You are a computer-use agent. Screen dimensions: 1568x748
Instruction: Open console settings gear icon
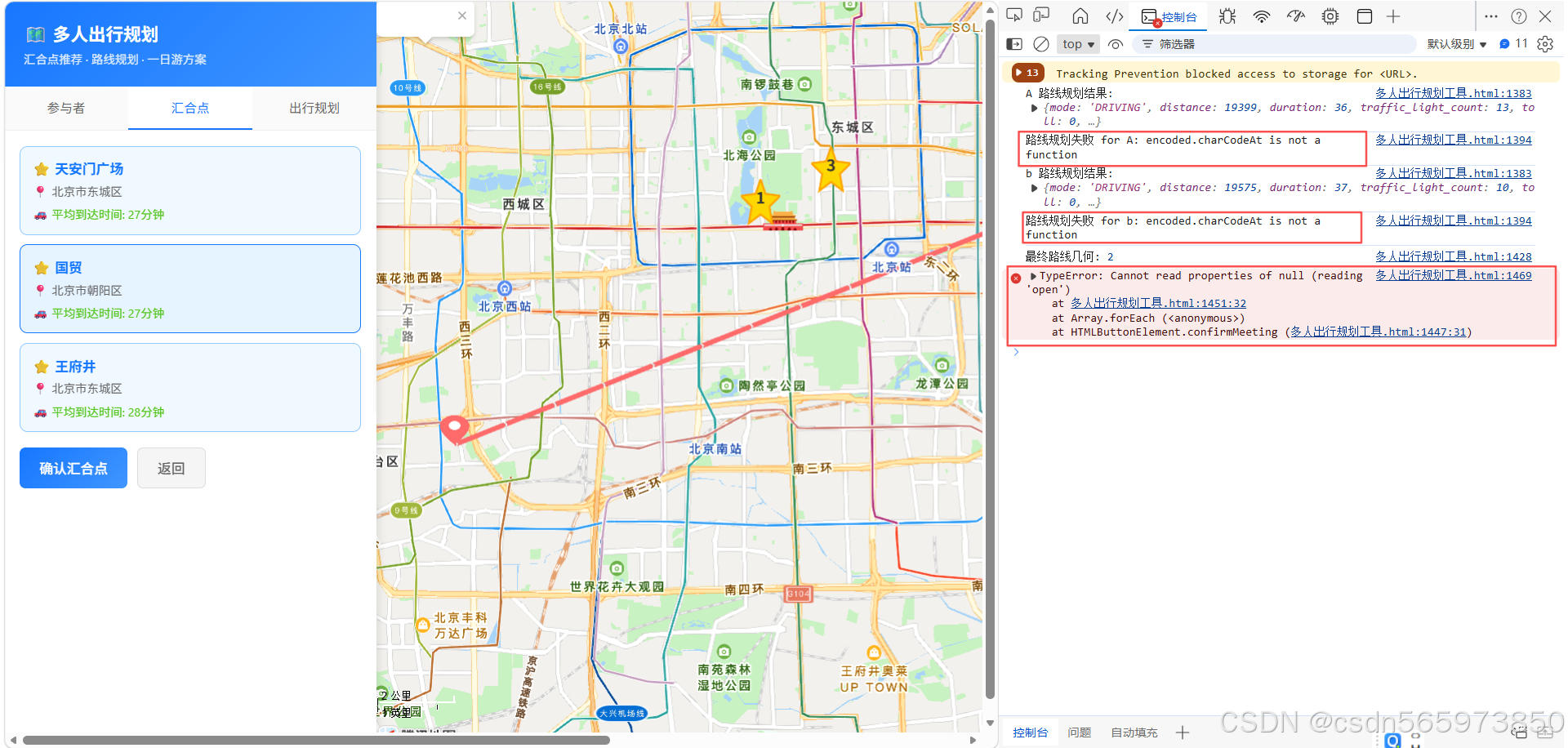click(x=1545, y=44)
